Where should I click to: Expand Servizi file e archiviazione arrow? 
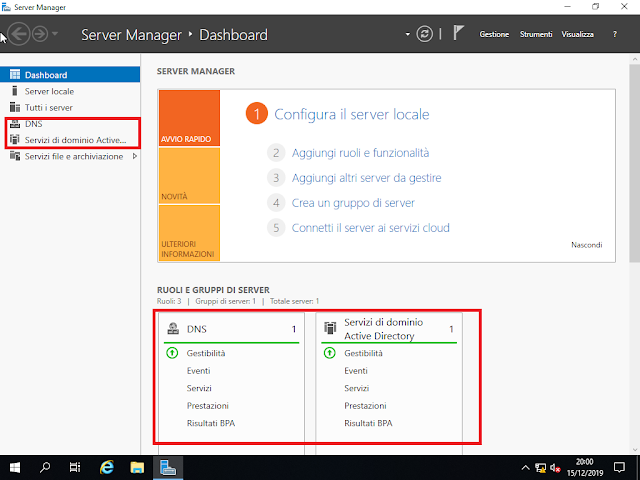pos(135,156)
